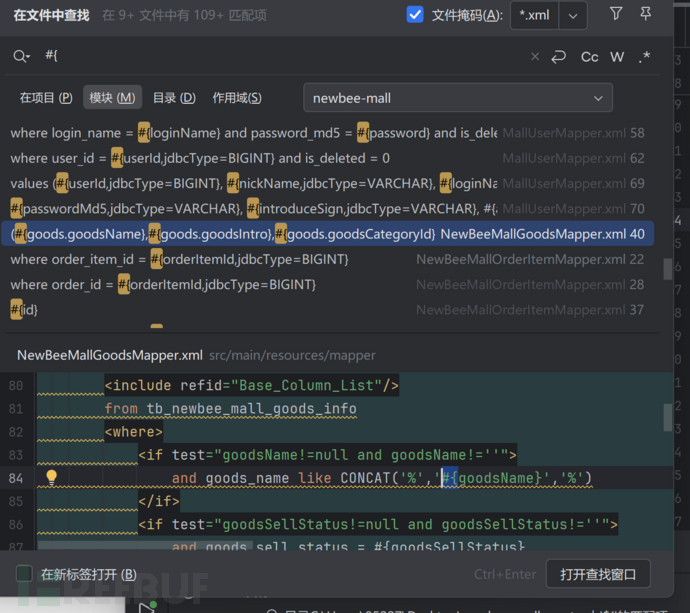
Task: Toggle whole words (W) option
Action: pyautogui.click(x=617, y=57)
